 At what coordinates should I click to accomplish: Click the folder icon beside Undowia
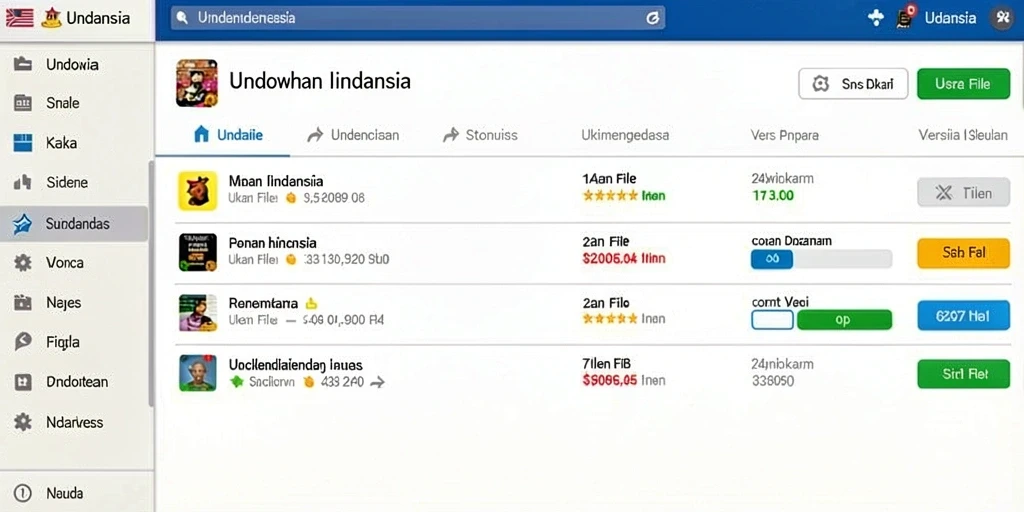coord(23,64)
